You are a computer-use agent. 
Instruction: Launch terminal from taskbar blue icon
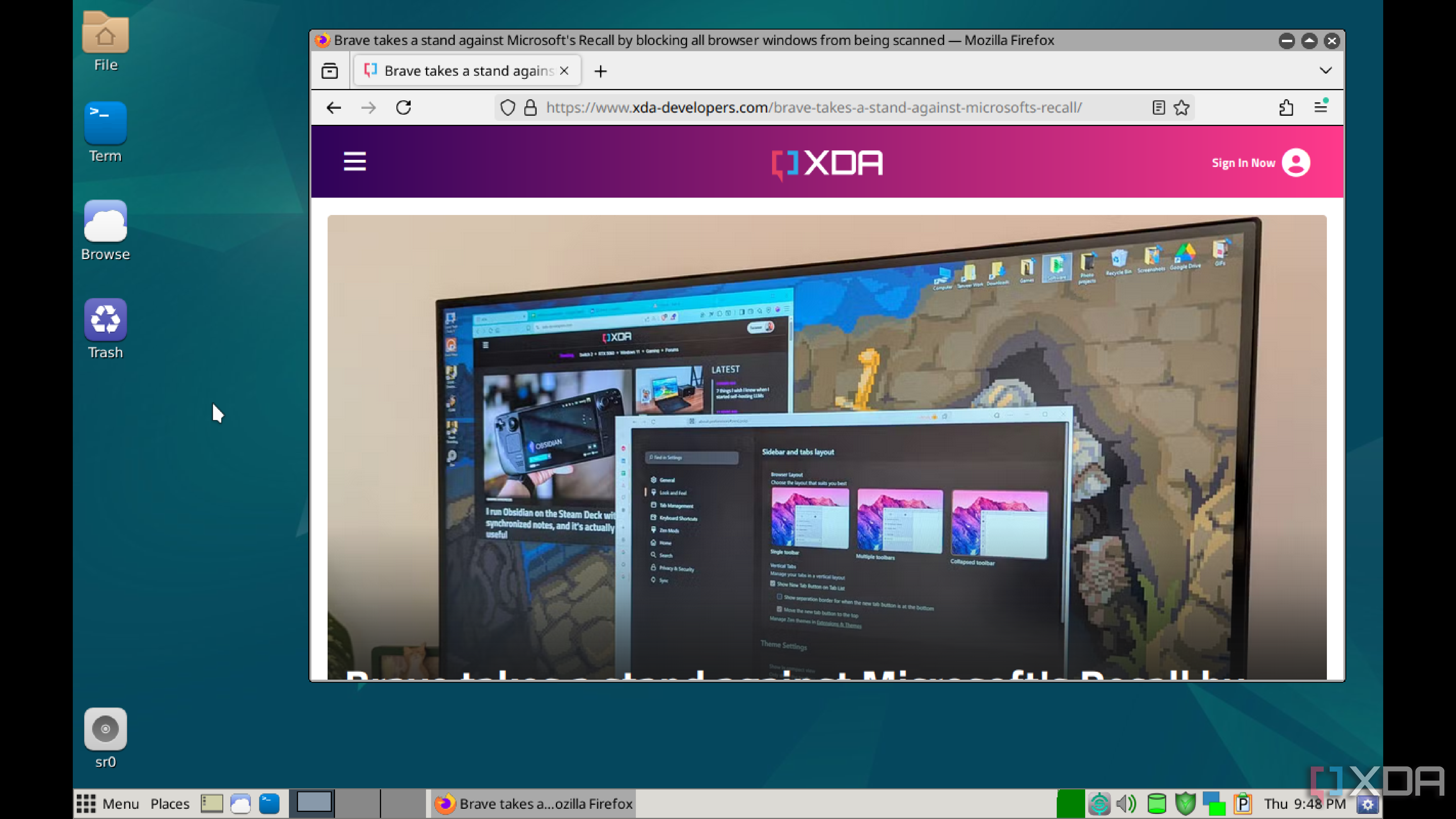[x=270, y=803]
